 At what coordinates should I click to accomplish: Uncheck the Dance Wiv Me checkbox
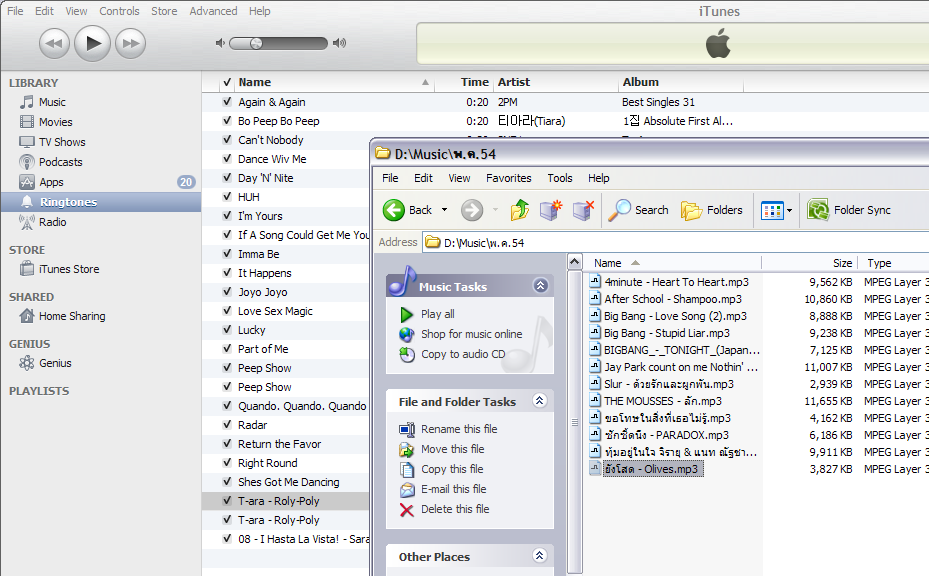[x=227, y=159]
